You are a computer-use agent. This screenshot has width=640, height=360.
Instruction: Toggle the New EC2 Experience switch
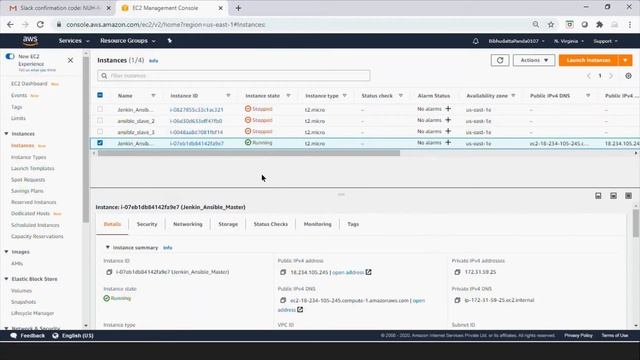coord(10,56)
